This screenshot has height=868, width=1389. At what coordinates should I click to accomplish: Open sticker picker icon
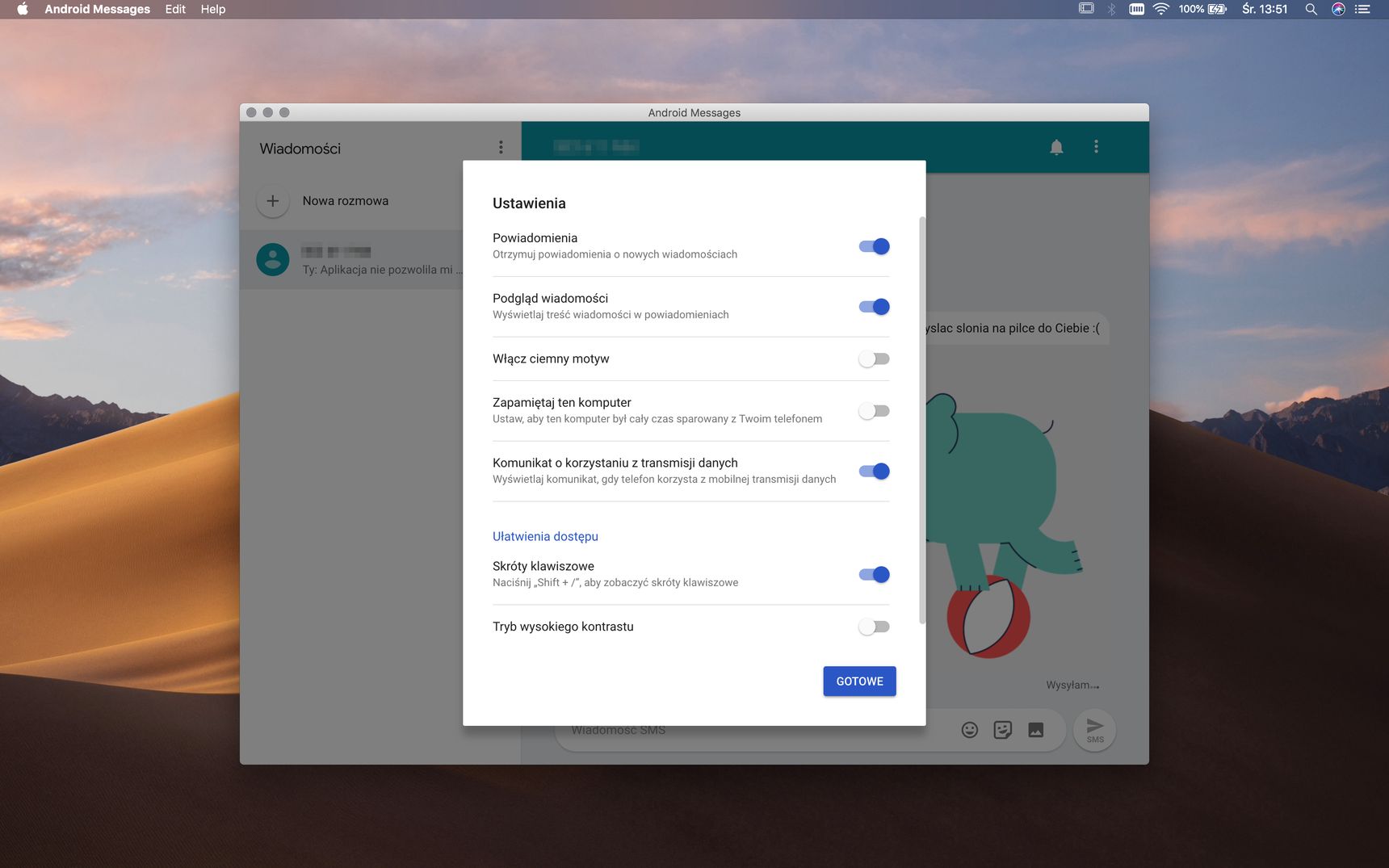[x=1003, y=730]
